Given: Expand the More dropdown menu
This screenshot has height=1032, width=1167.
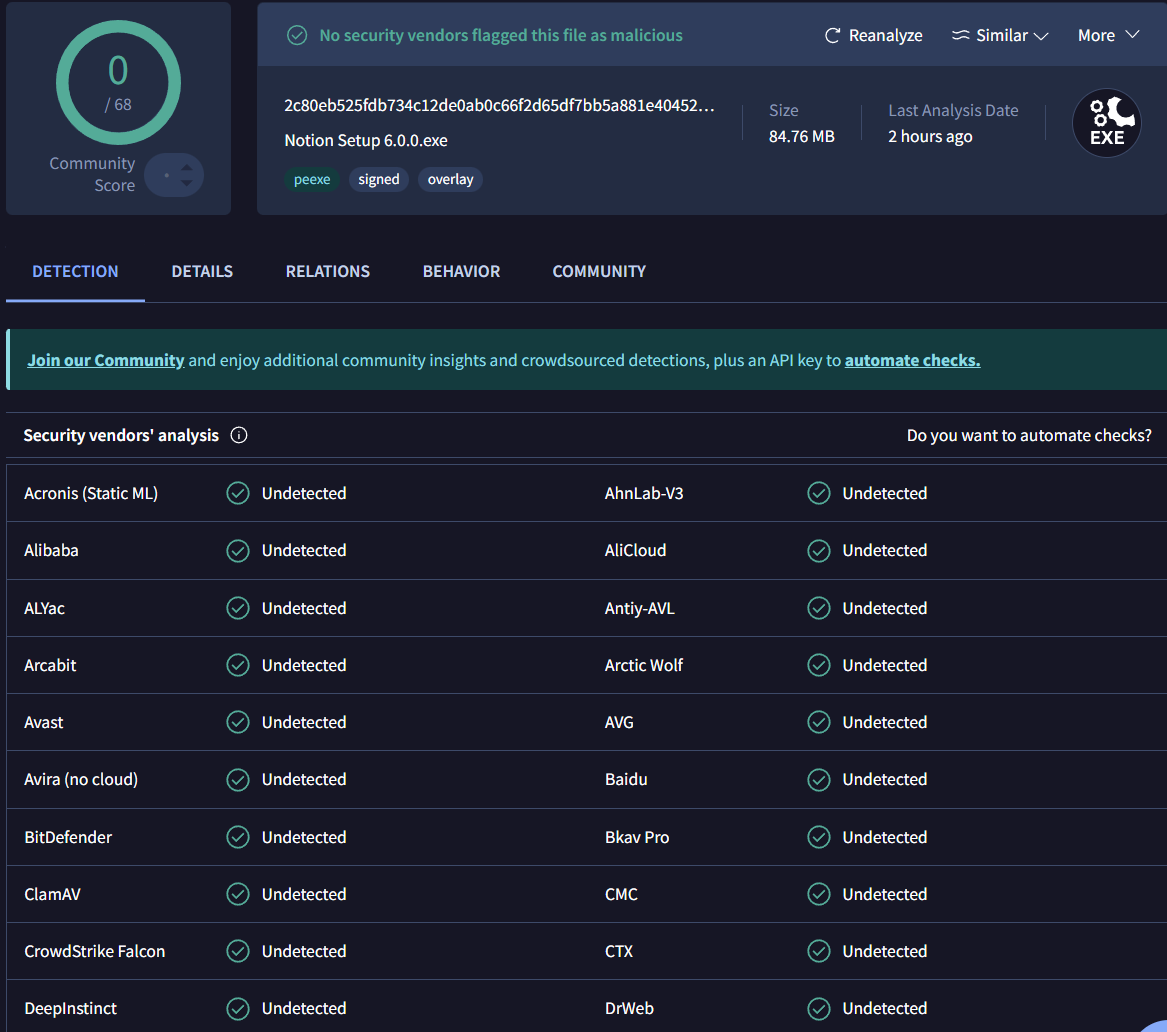Looking at the screenshot, I should click(x=1108, y=35).
